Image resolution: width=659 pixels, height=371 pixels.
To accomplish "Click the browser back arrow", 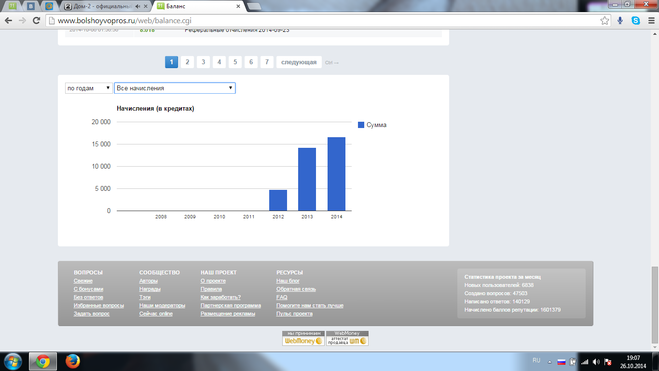I will [8, 21].
